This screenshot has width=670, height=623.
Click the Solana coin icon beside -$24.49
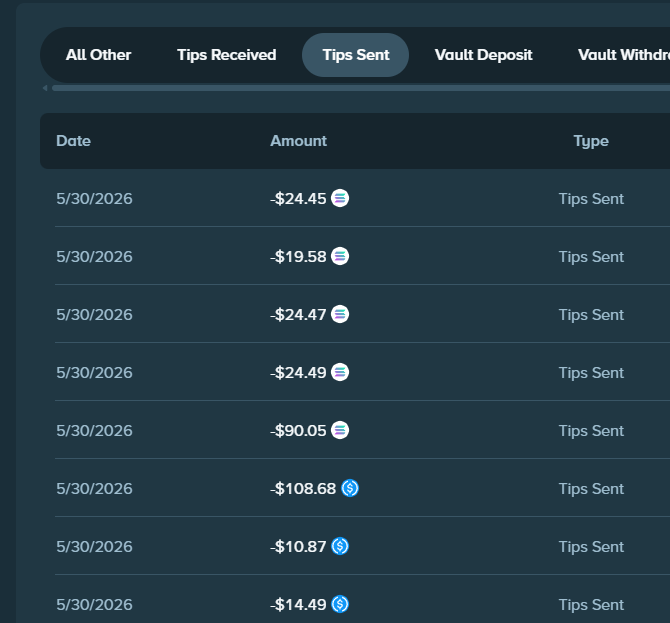340,372
